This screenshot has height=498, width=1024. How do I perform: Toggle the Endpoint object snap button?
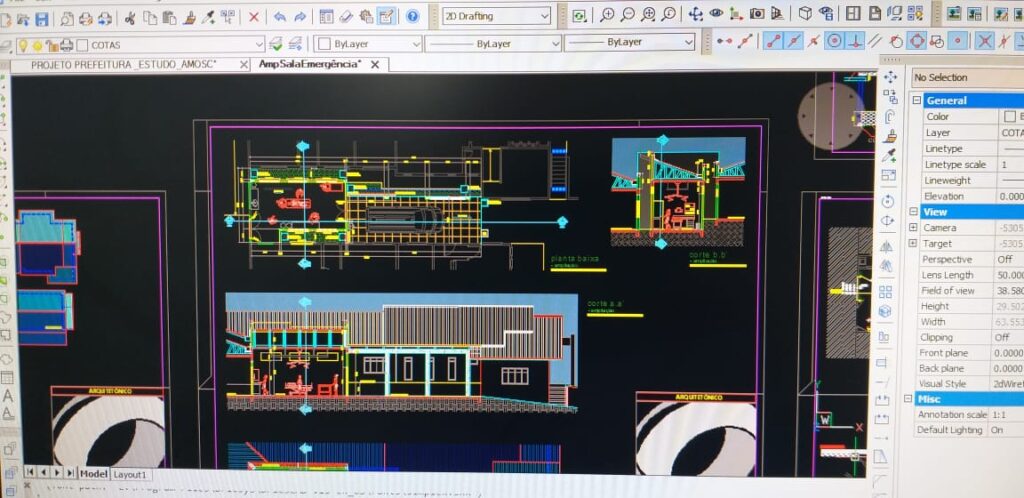(x=772, y=41)
